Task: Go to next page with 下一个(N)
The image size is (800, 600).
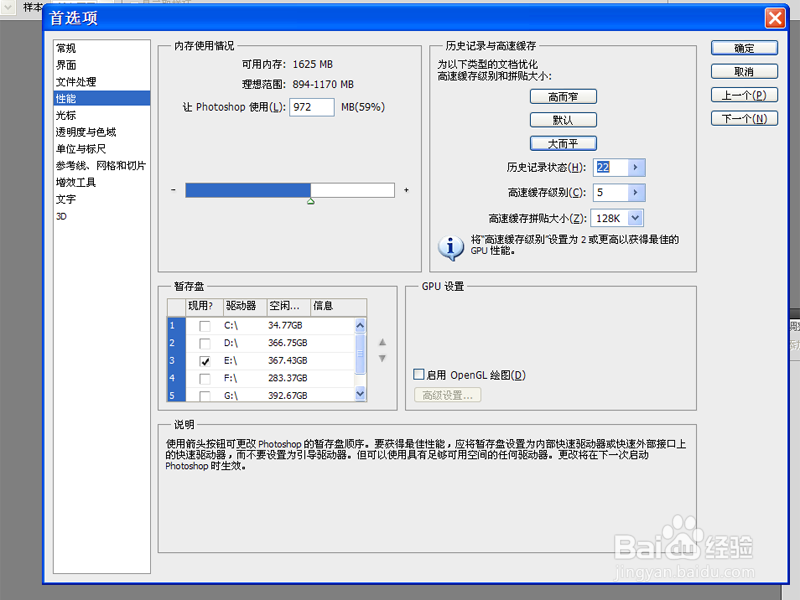Action: click(x=744, y=118)
